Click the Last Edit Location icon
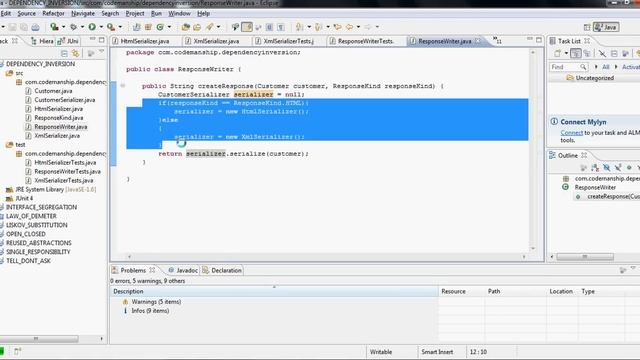 click(338, 27)
